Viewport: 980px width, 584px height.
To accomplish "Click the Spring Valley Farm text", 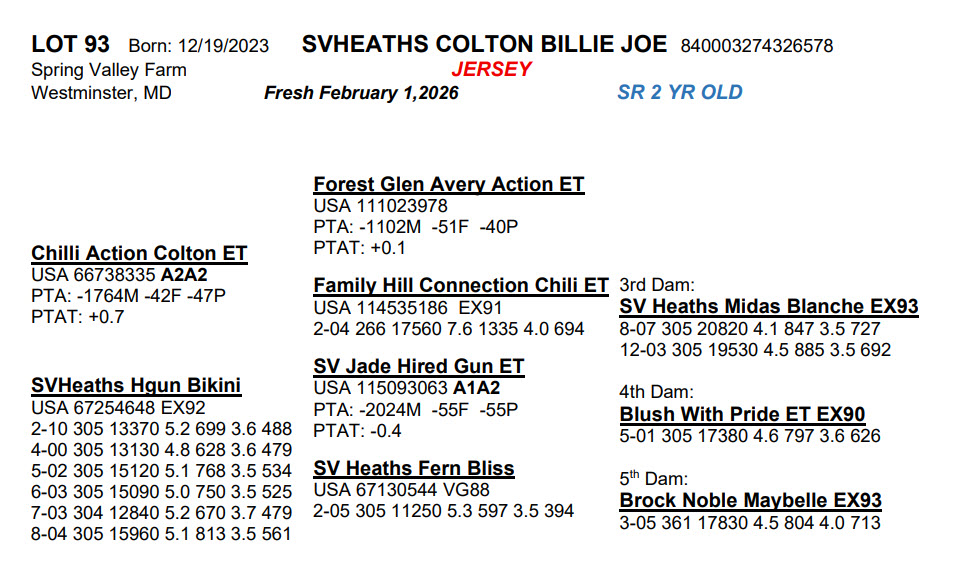I will (109, 70).
